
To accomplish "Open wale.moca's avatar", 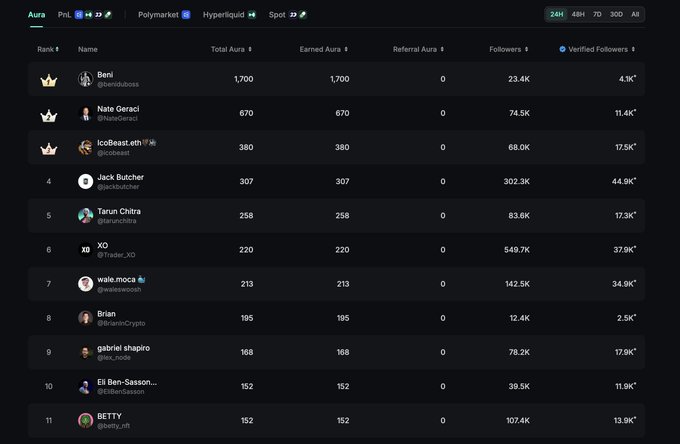I will click(85, 284).
